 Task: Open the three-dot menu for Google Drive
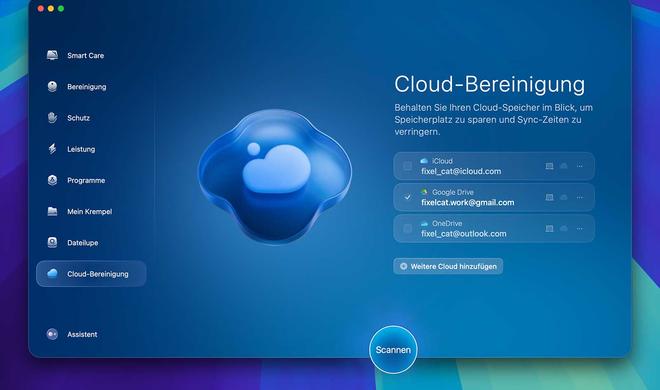(x=580, y=197)
